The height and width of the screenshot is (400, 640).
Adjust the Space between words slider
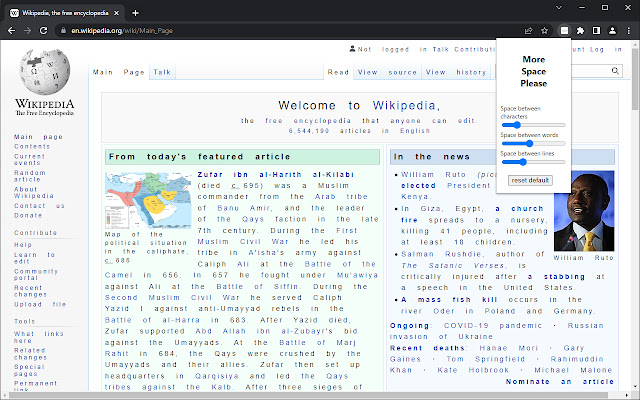pos(533,143)
